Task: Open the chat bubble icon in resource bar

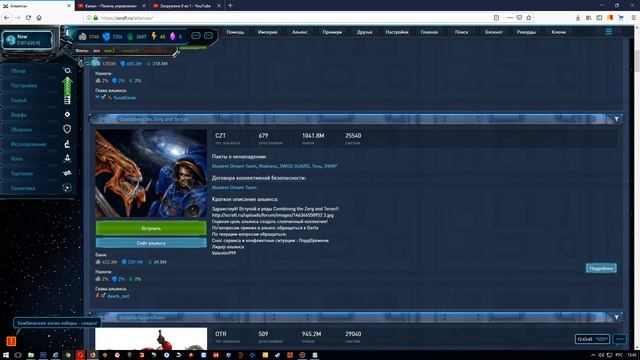Action: click(196, 36)
